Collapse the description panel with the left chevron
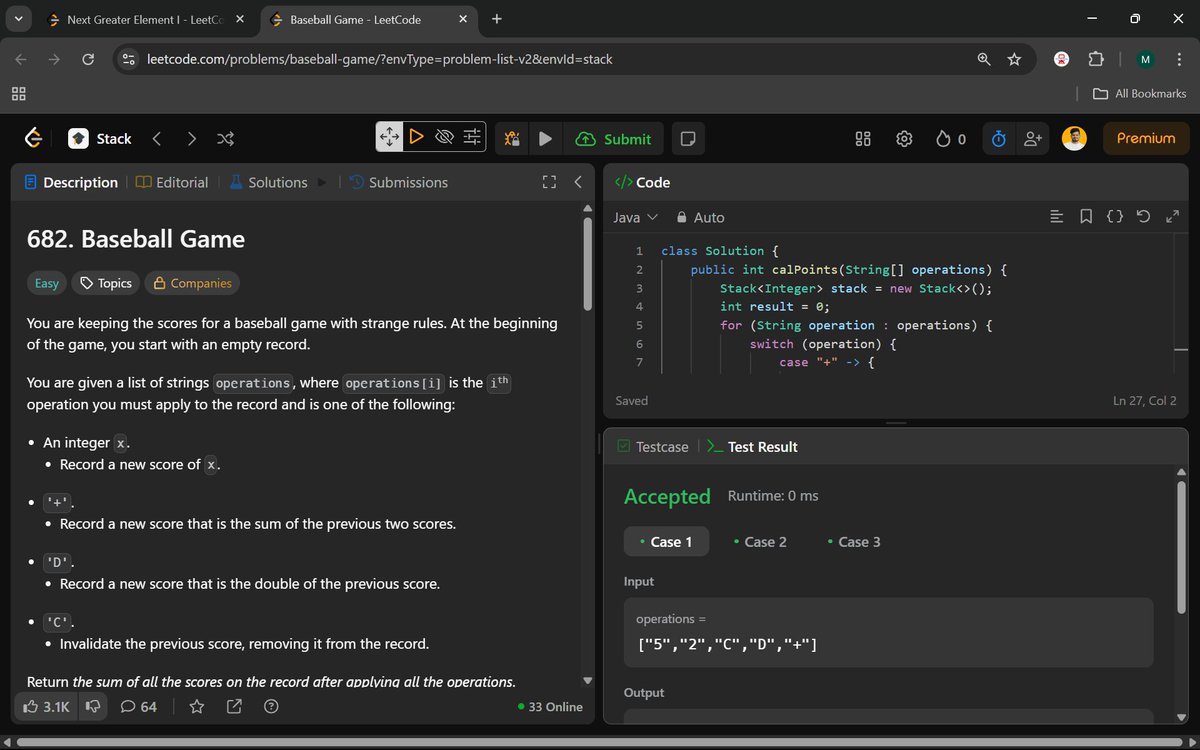 click(x=578, y=182)
